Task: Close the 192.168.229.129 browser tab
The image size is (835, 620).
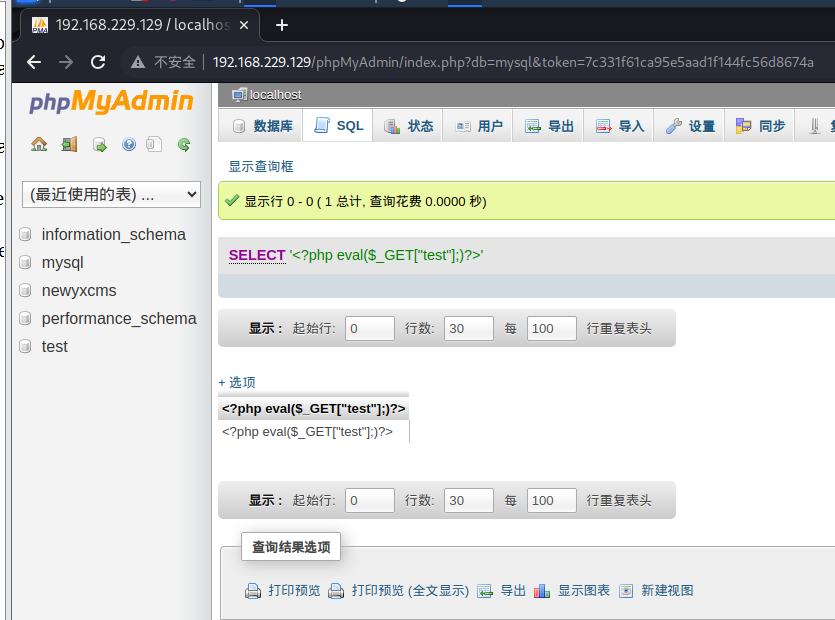Action: point(244,25)
